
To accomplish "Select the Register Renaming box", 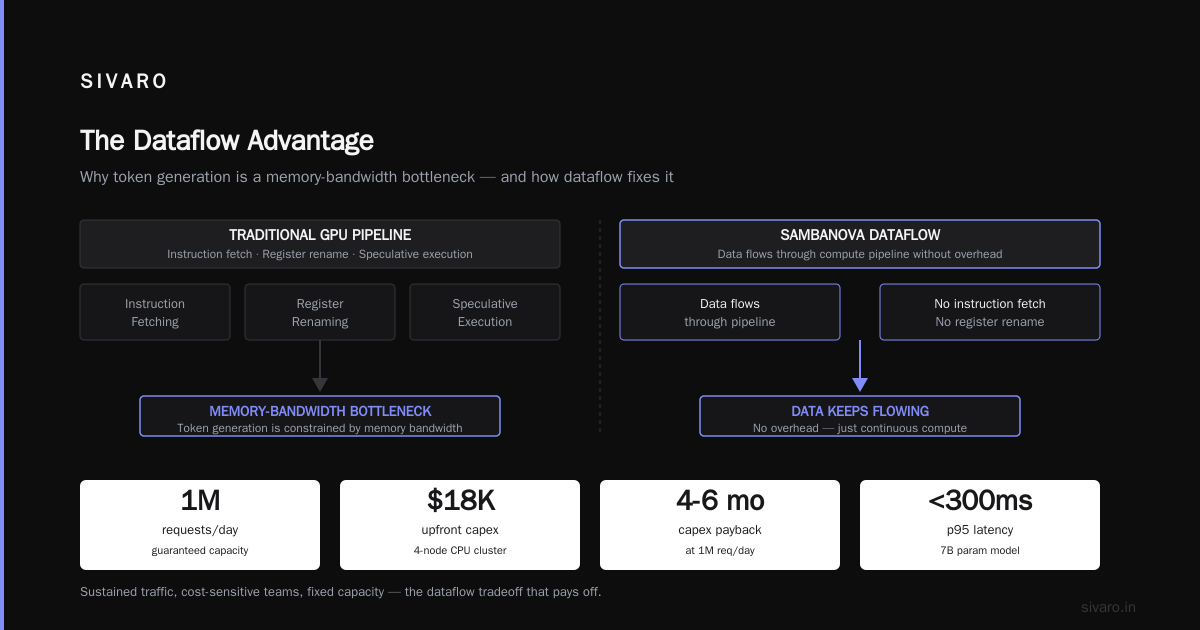I will pos(320,312).
